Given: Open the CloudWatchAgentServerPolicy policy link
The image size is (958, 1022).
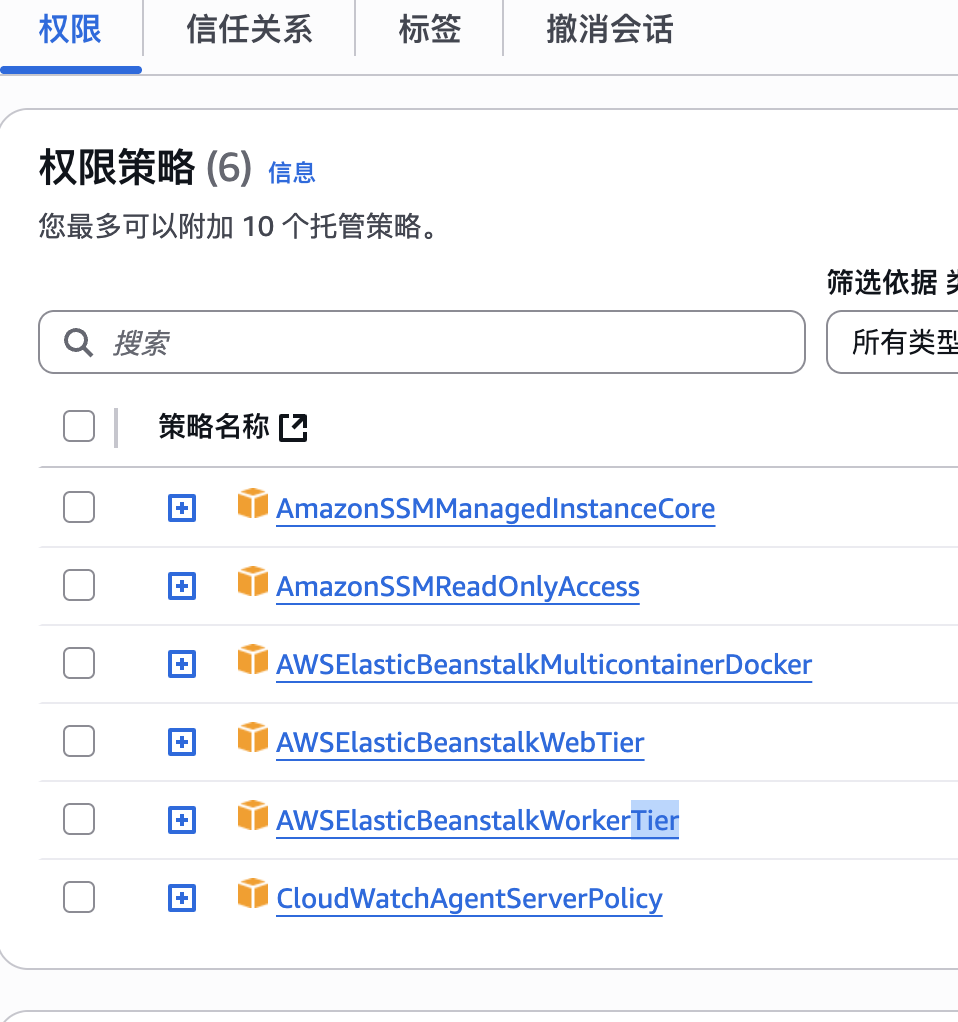Looking at the screenshot, I should click(x=469, y=899).
